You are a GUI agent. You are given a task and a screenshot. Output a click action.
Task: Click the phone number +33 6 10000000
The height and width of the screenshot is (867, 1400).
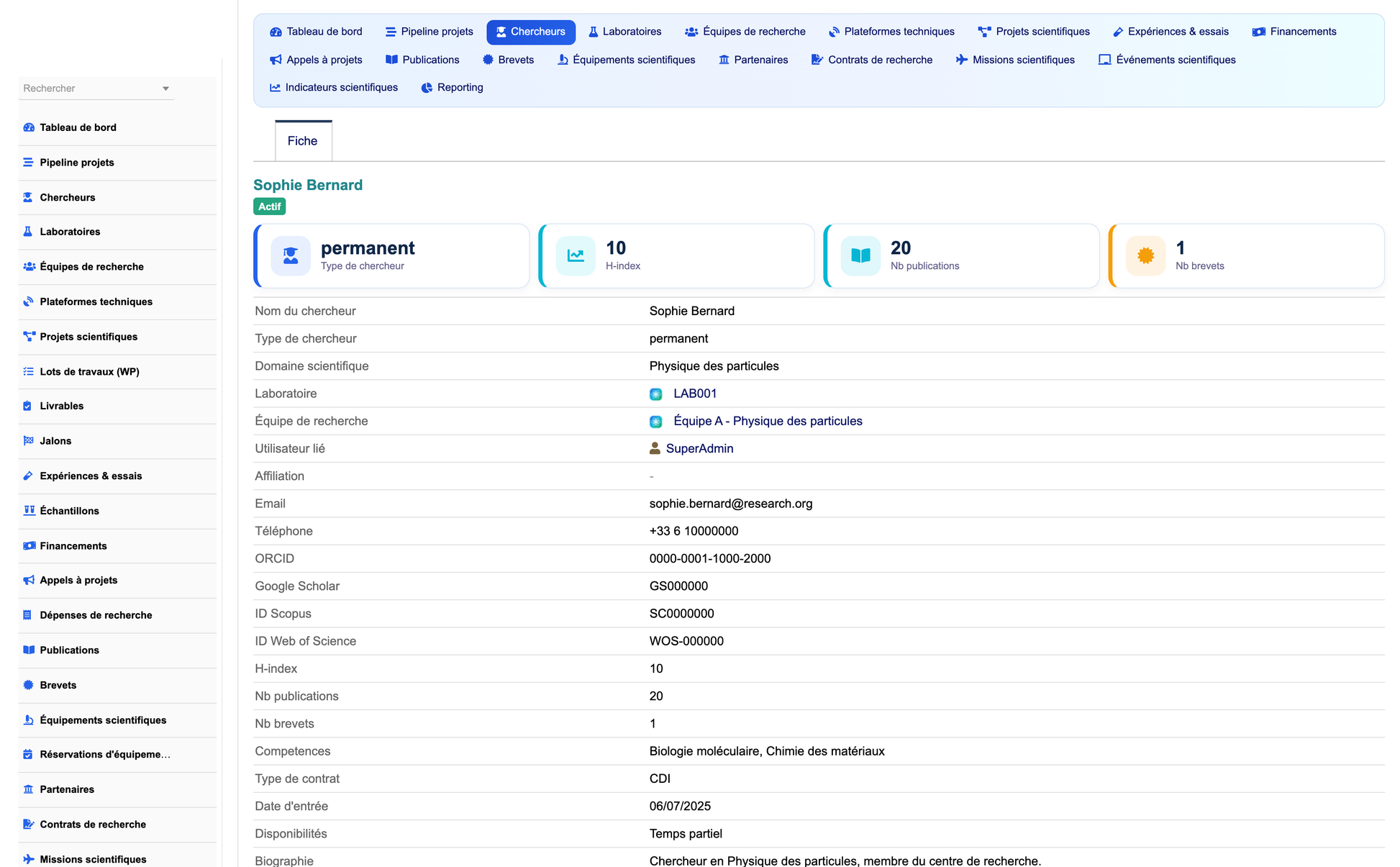(694, 531)
